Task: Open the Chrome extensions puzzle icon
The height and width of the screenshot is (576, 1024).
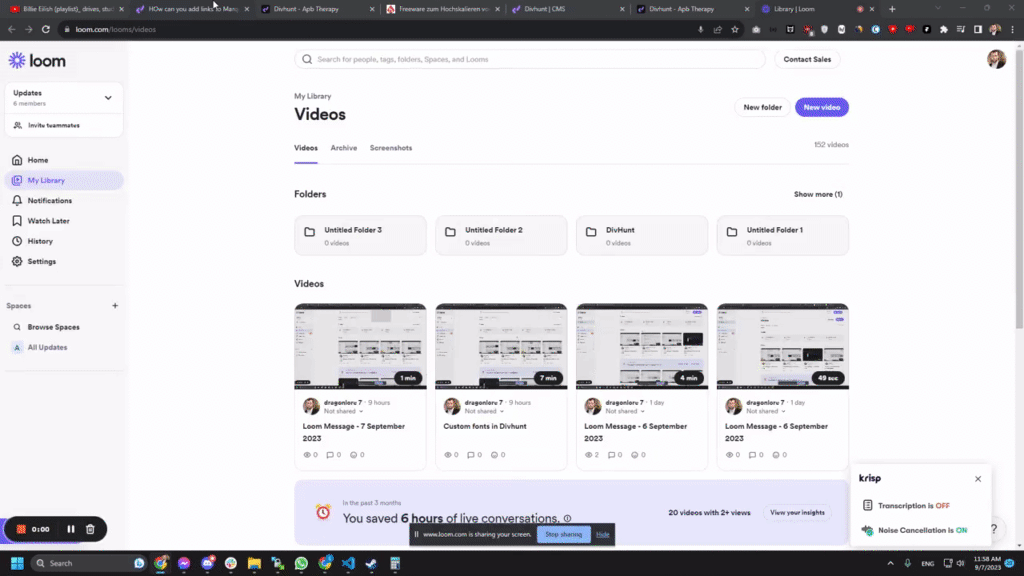Action: pyautogui.click(x=944, y=29)
